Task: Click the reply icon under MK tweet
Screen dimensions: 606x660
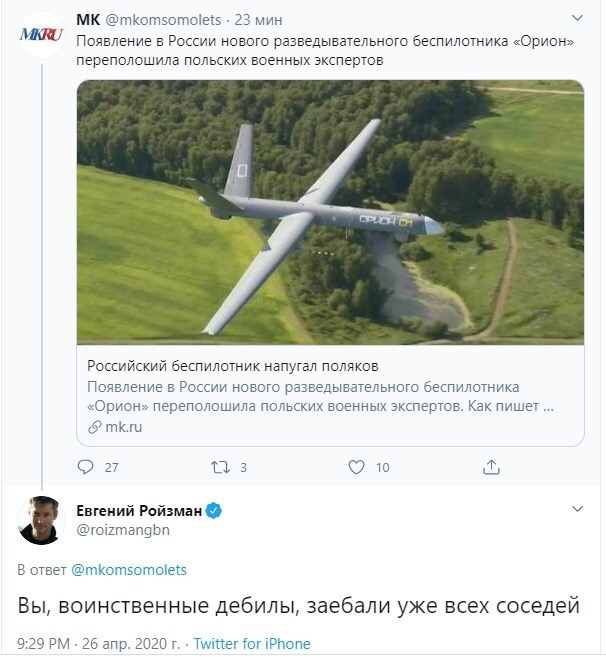Action: 86,467
